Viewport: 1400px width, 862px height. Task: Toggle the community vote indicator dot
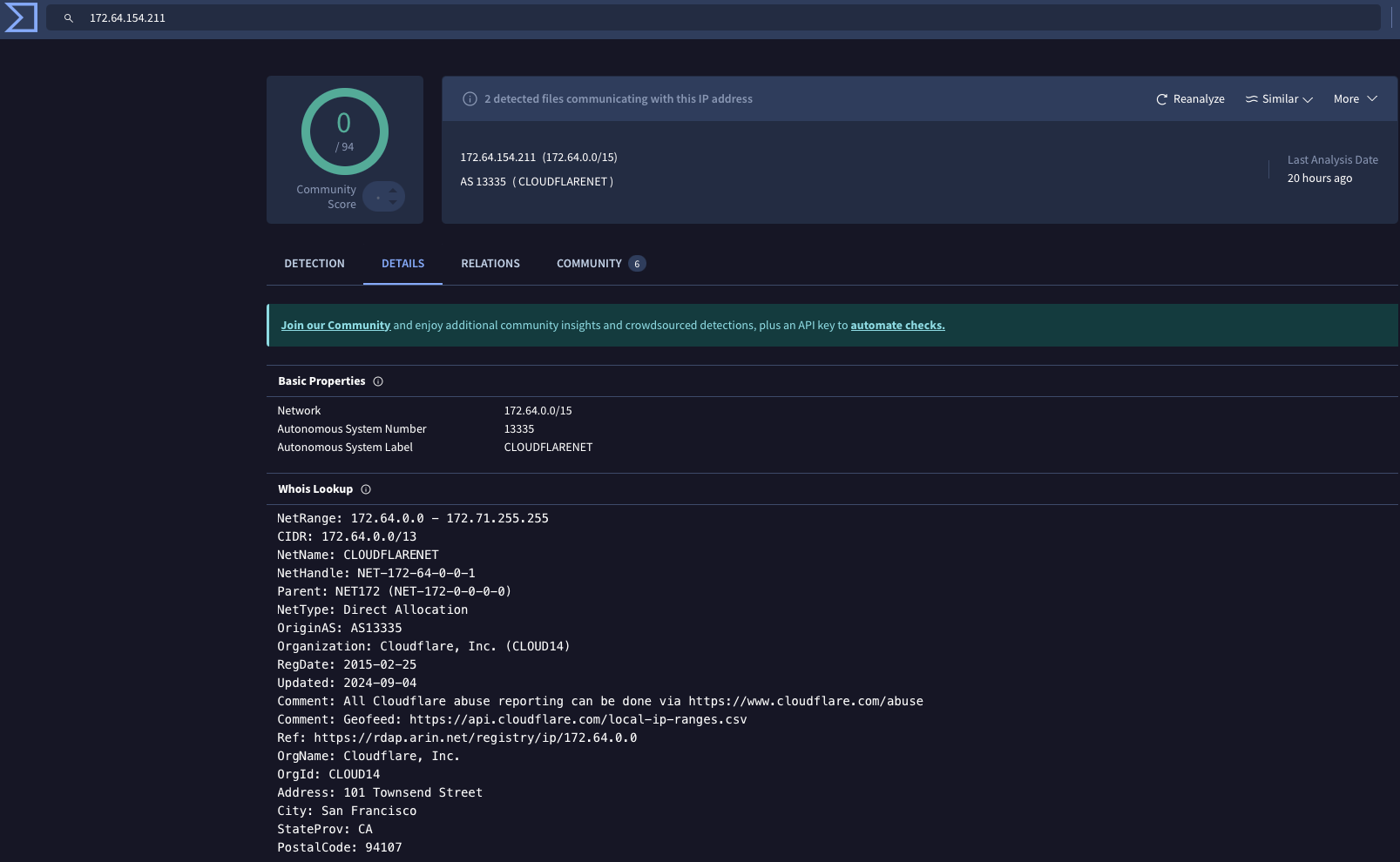click(x=377, y=196)
